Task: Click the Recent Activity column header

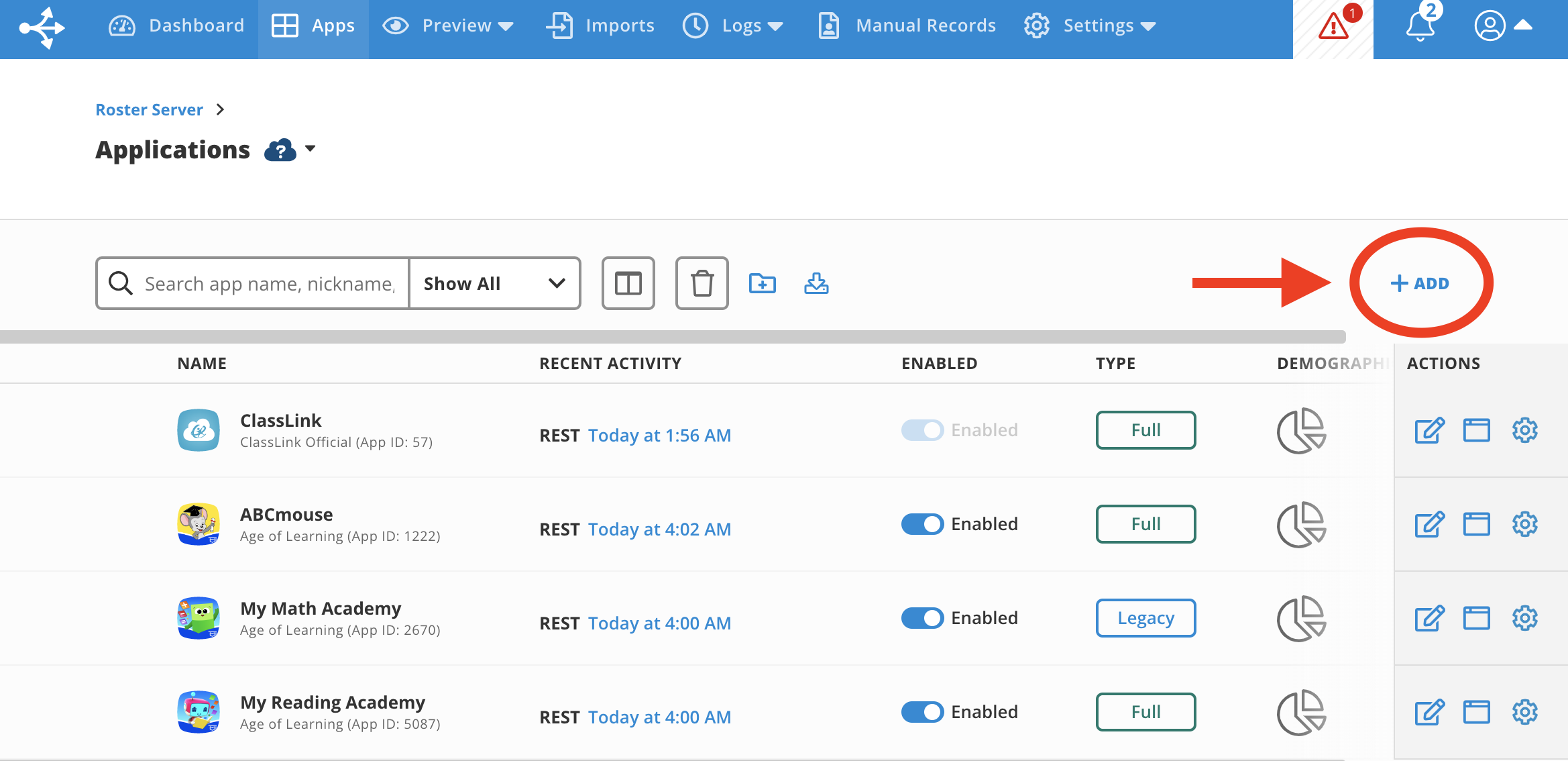Action: pos(610,364)
